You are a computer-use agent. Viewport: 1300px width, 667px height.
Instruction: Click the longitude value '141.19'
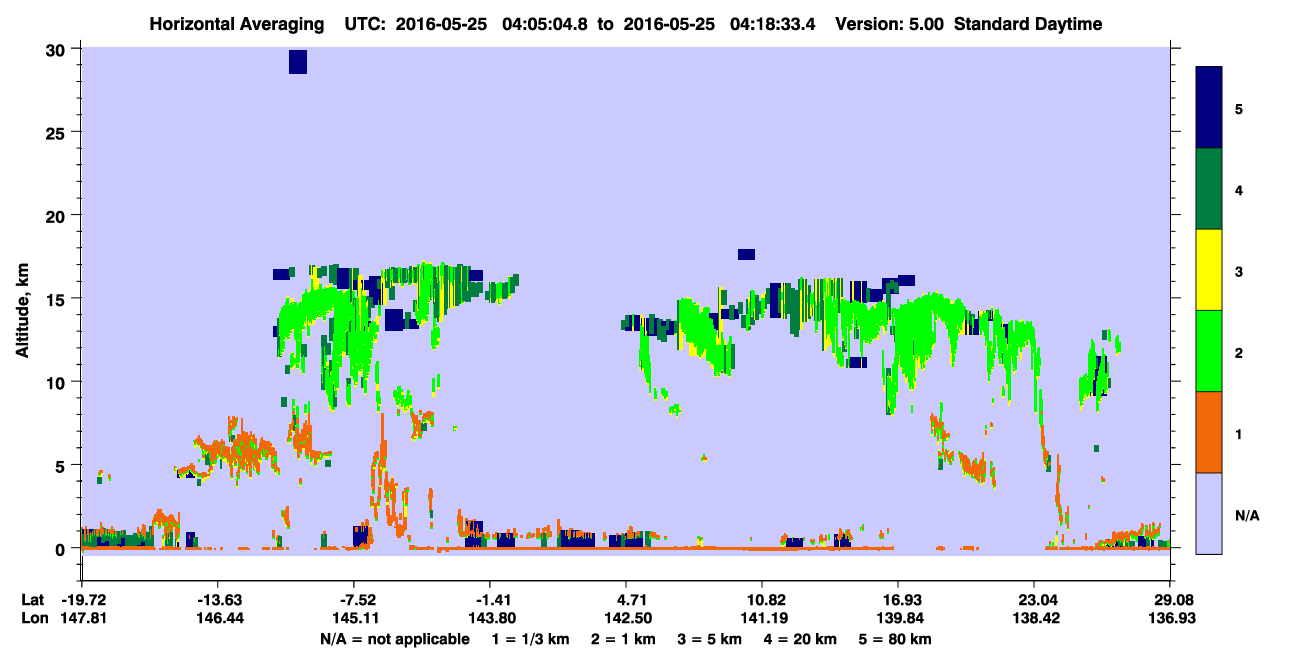point(762,619)
